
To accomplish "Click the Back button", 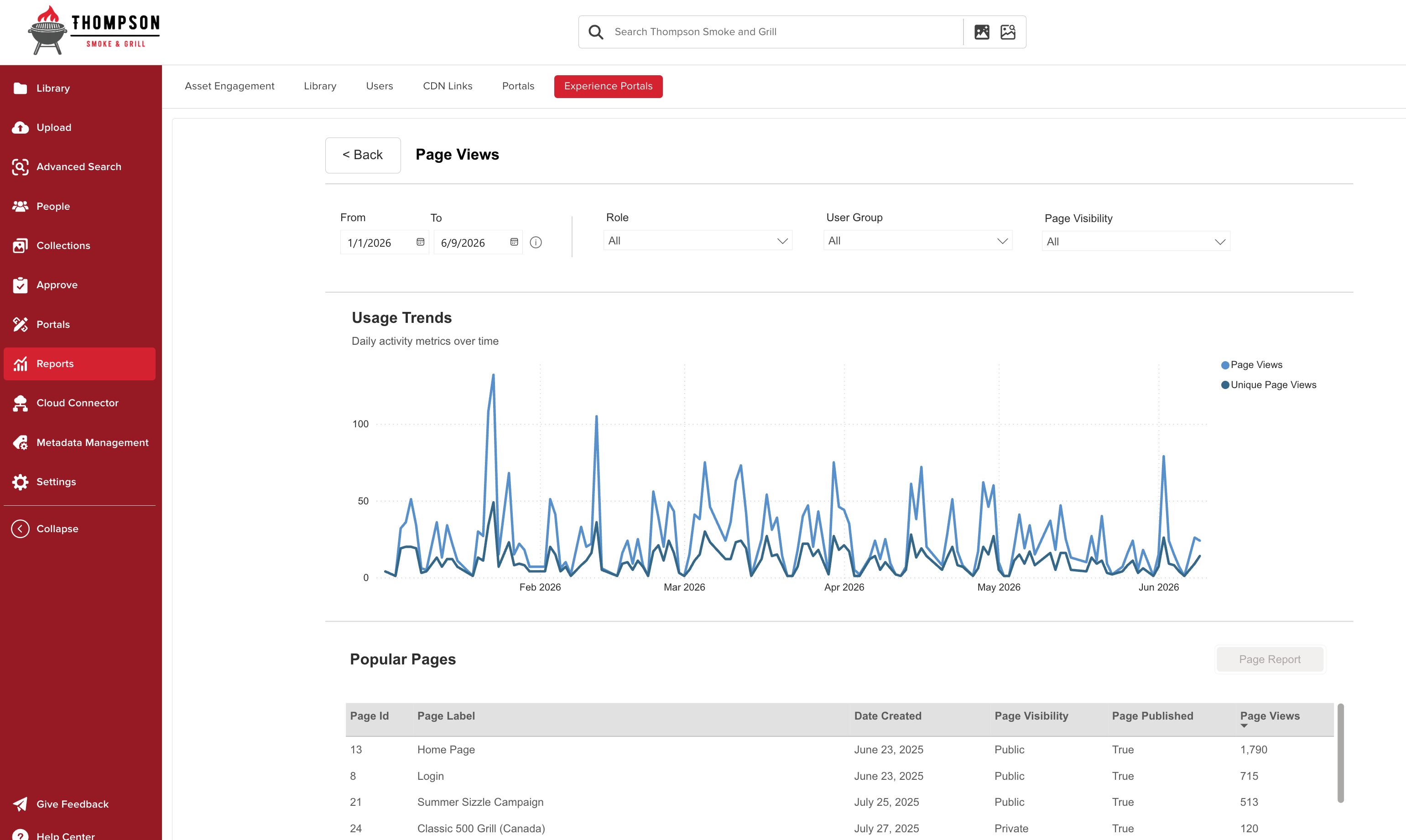I will click(363, 155).
